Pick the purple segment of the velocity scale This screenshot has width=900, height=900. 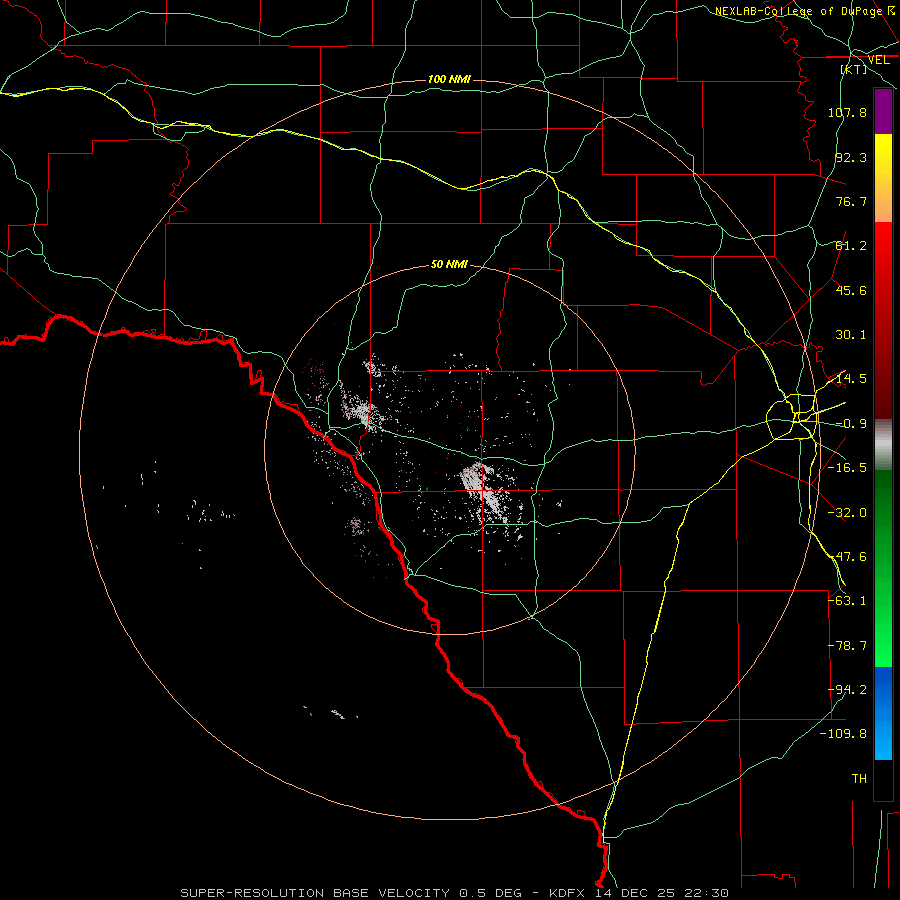click(x=883, y=111)
